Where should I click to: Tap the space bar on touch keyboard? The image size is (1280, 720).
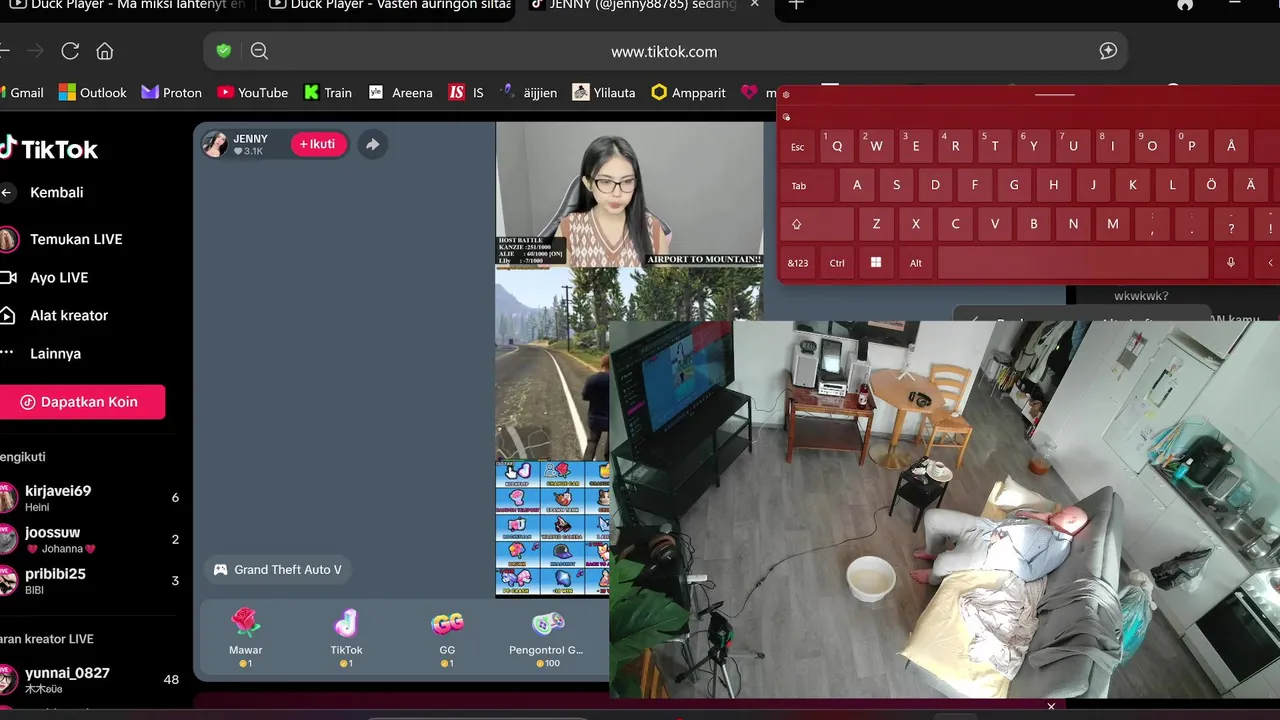coord(1073,263)
